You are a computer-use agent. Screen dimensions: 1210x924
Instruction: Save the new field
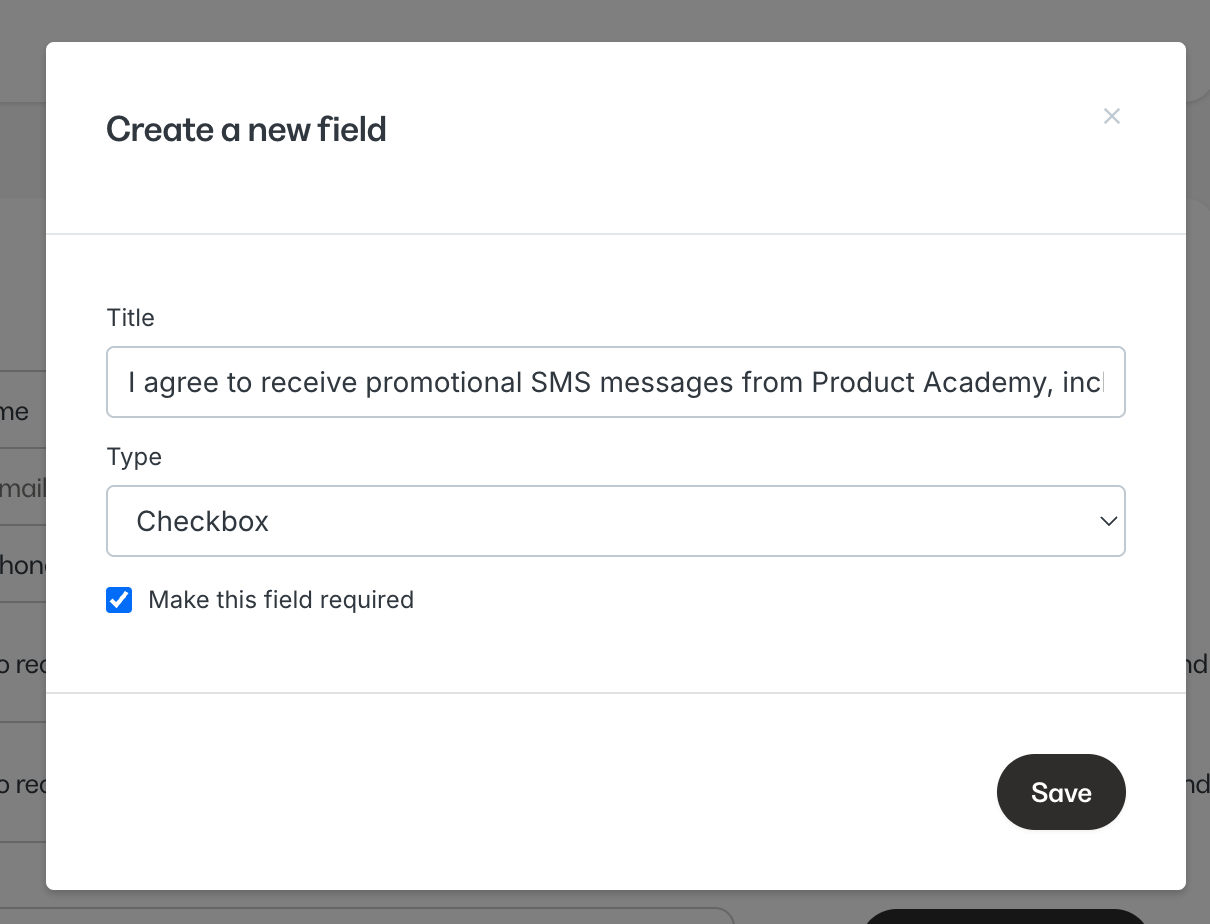point(1061,792)
